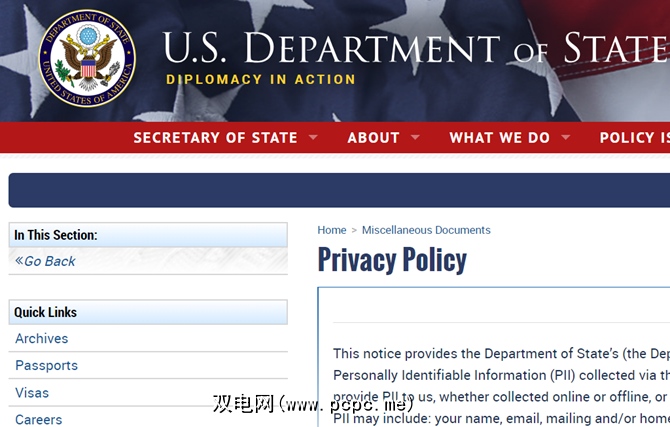The width and height of the screenshot is (670, 427).
Task: Visit the Passports quick link
Action: (x=46, y=366)
